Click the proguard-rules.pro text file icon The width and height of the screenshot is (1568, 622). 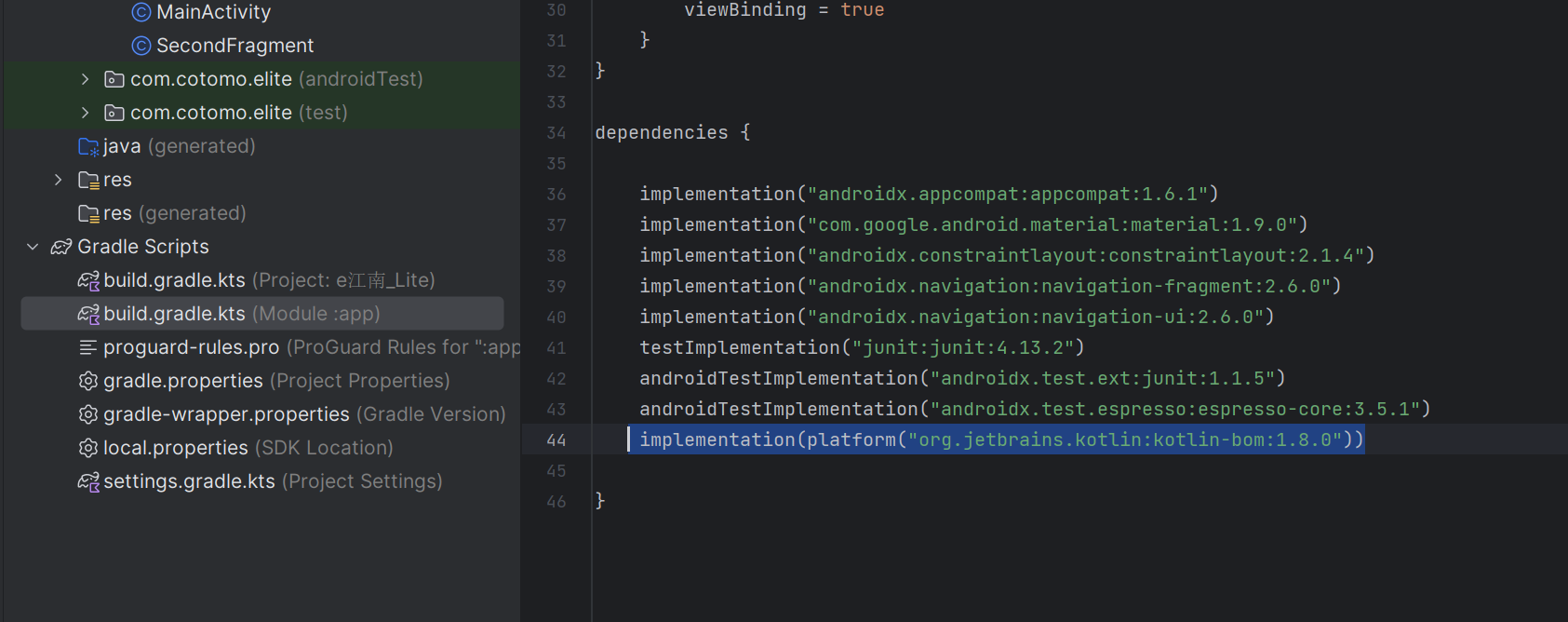pos(88,347)
